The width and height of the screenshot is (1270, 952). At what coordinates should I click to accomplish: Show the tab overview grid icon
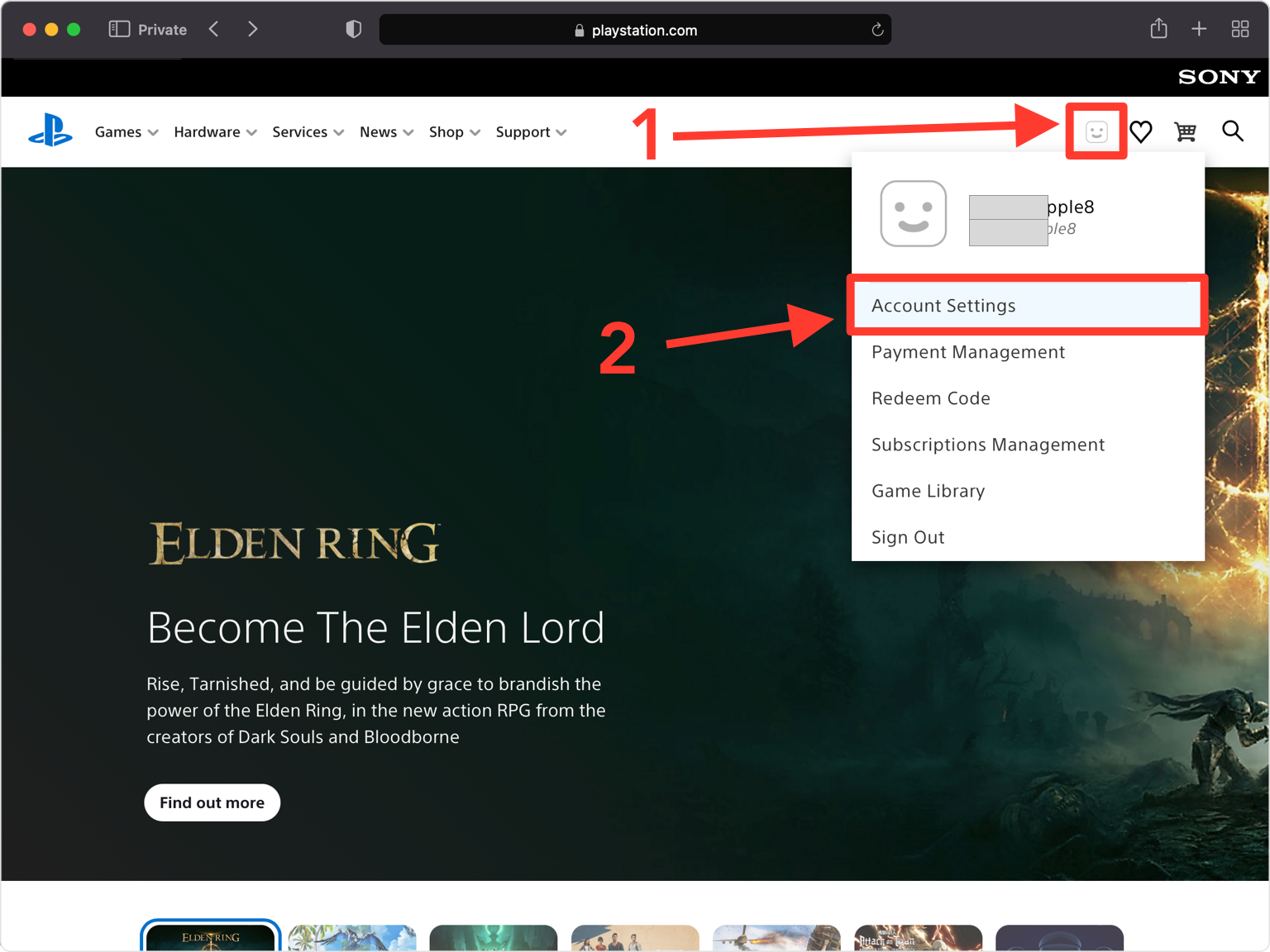coord(1240,29)
